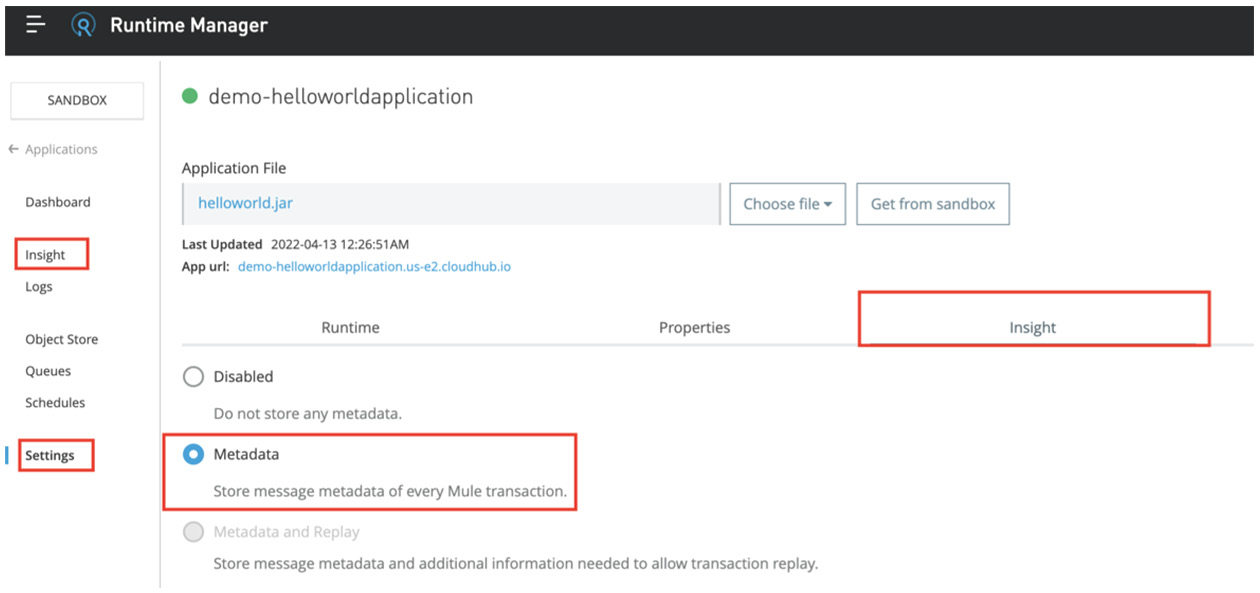
Task: Click the back arrow next to Applications
Action: click(13, 148)
